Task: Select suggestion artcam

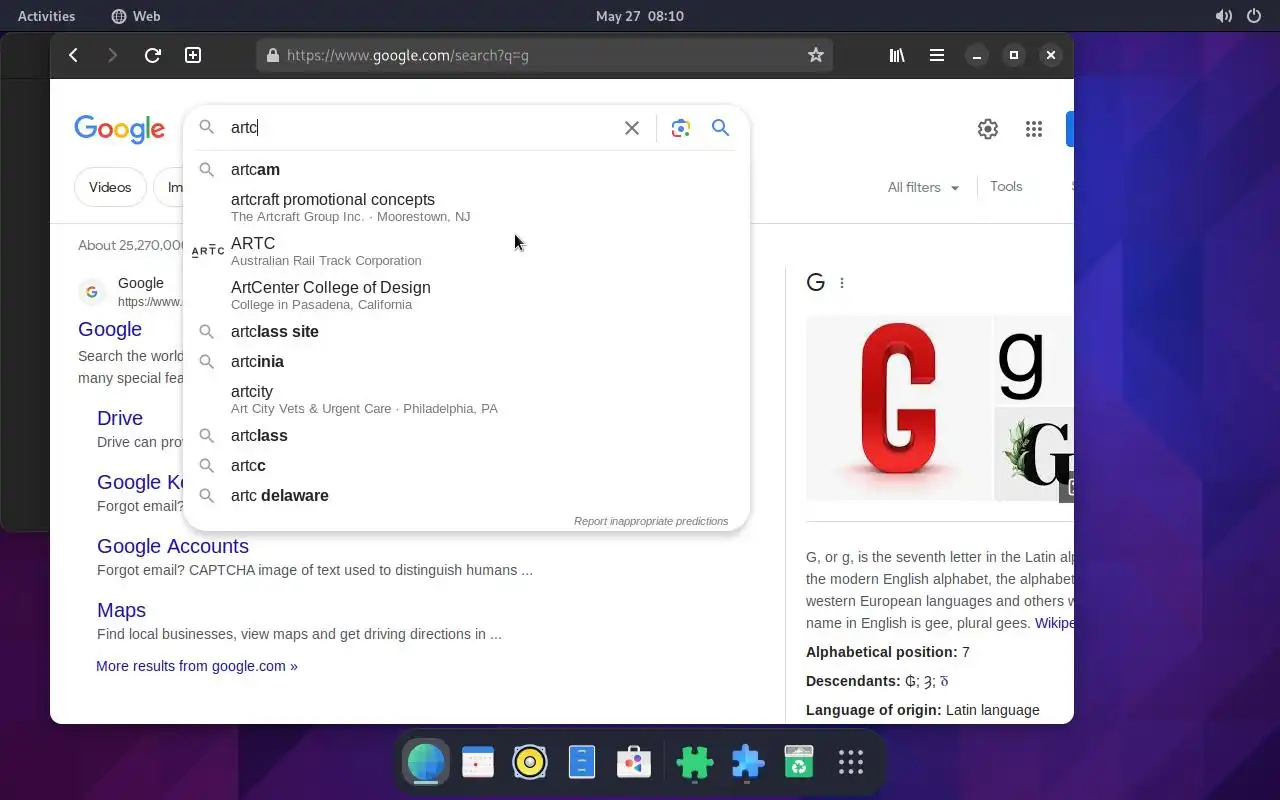Action: [466, 170]
